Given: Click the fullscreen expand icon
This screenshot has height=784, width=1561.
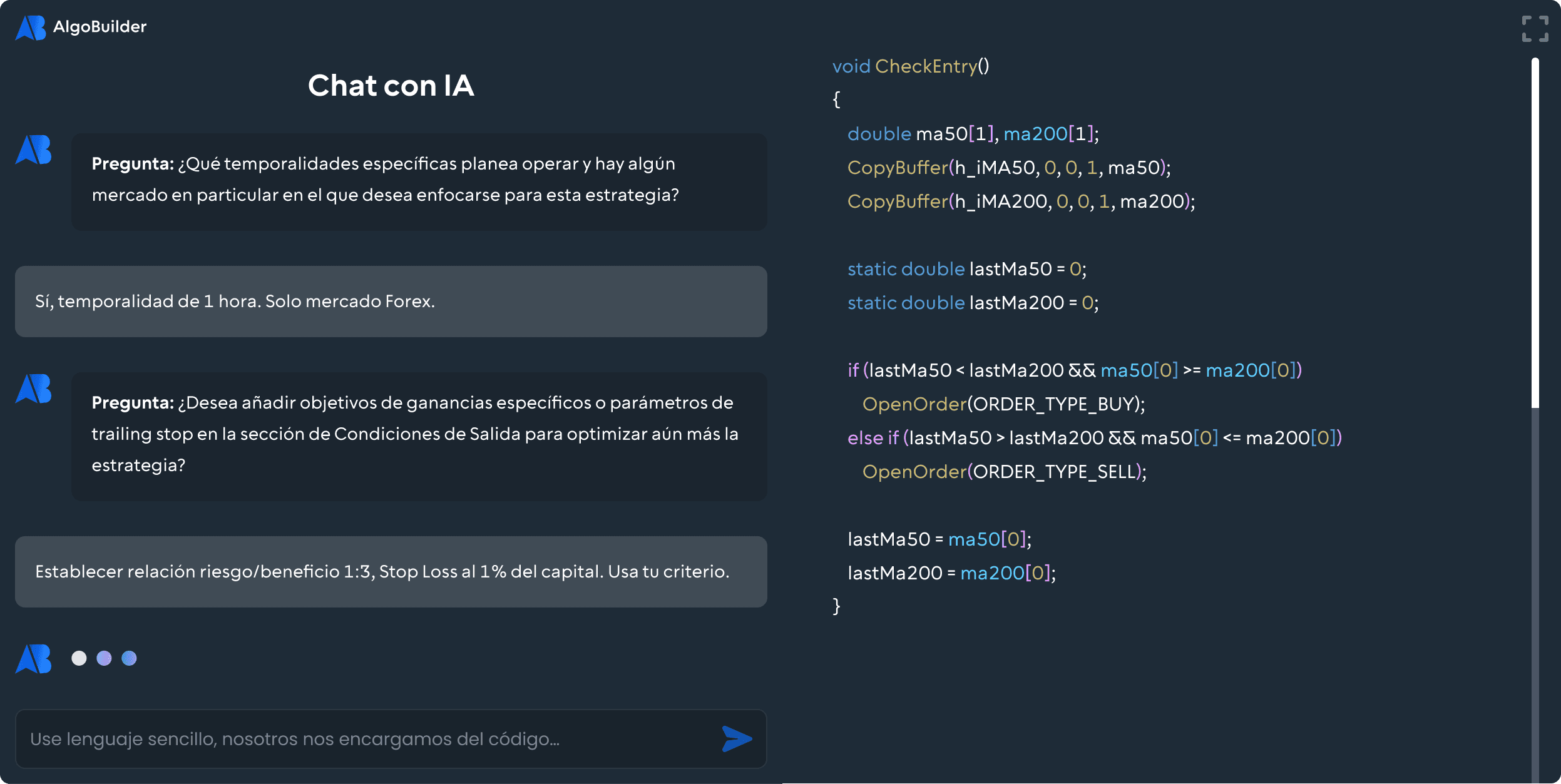Looking at the screenshot, I should [1535, 29].
